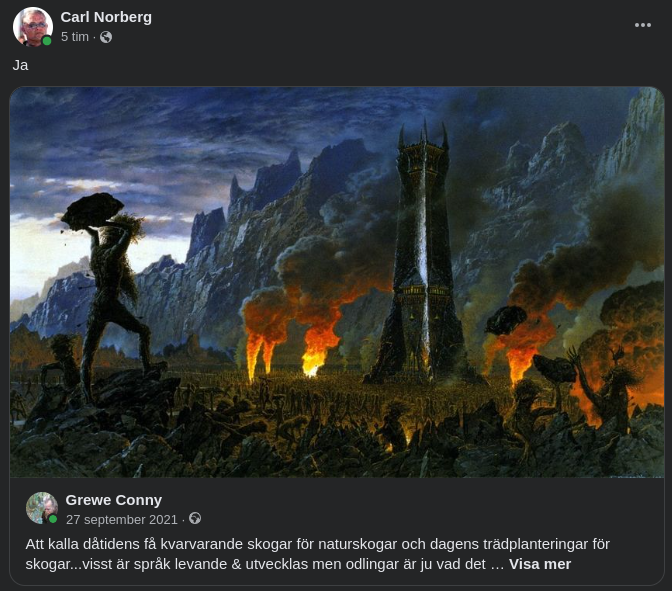Open the 27 september 2021 date link
The width and height of the screenshot is (672, 591).
coord(122,519)
